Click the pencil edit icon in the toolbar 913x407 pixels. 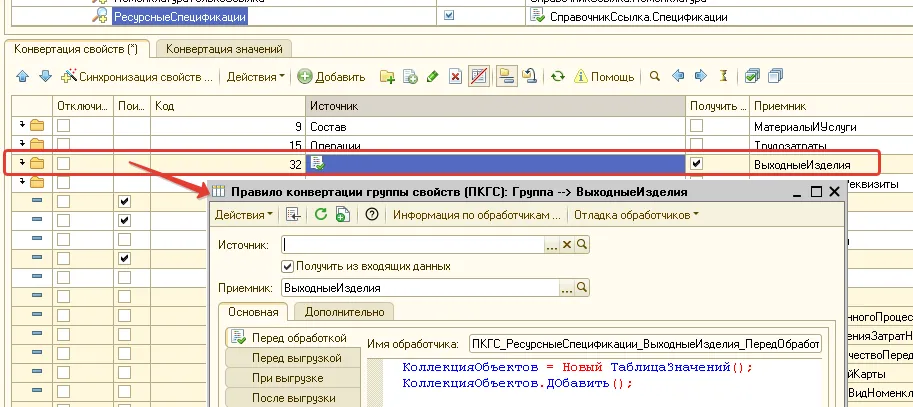click(432, 76)
